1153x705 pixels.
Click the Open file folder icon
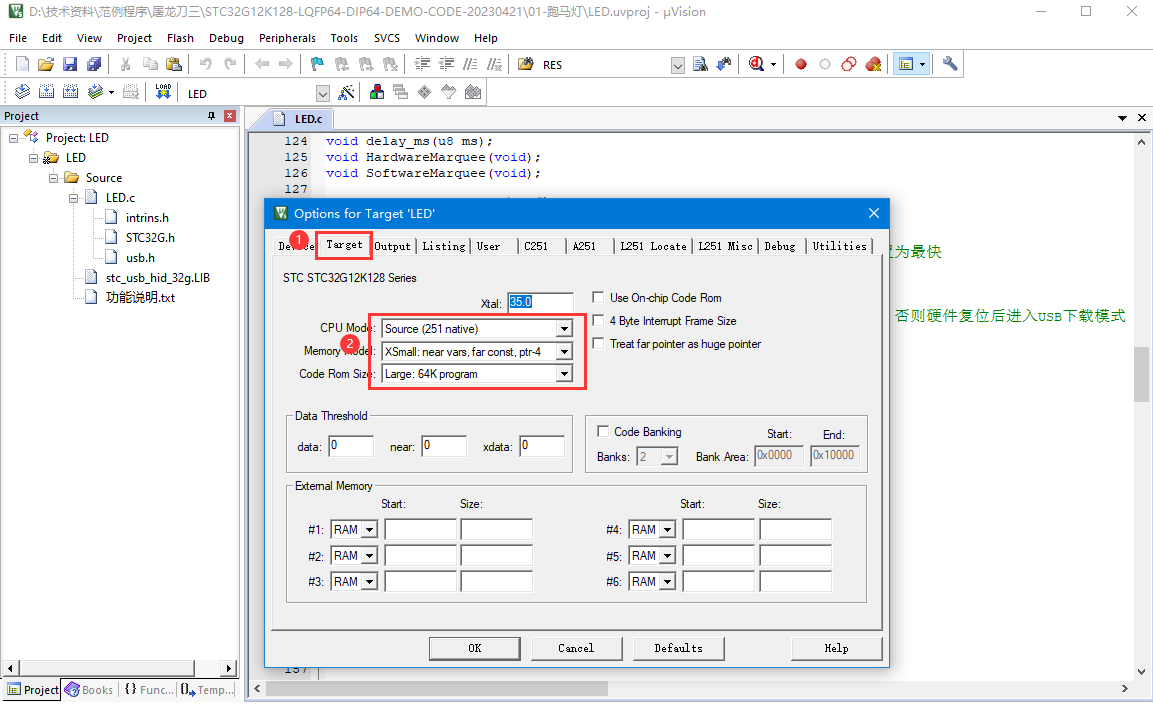tap(46, 64)
